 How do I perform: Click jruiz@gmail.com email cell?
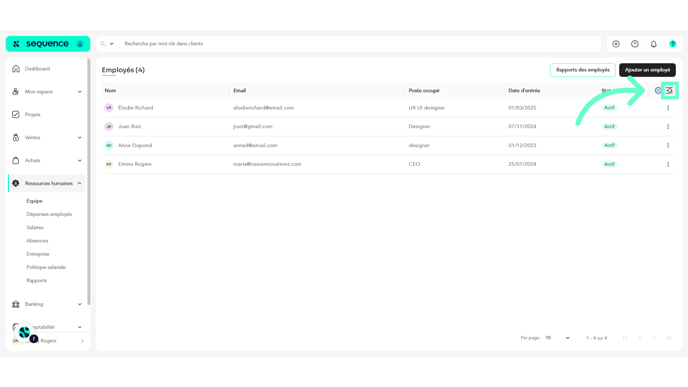(x=253, y=126)
